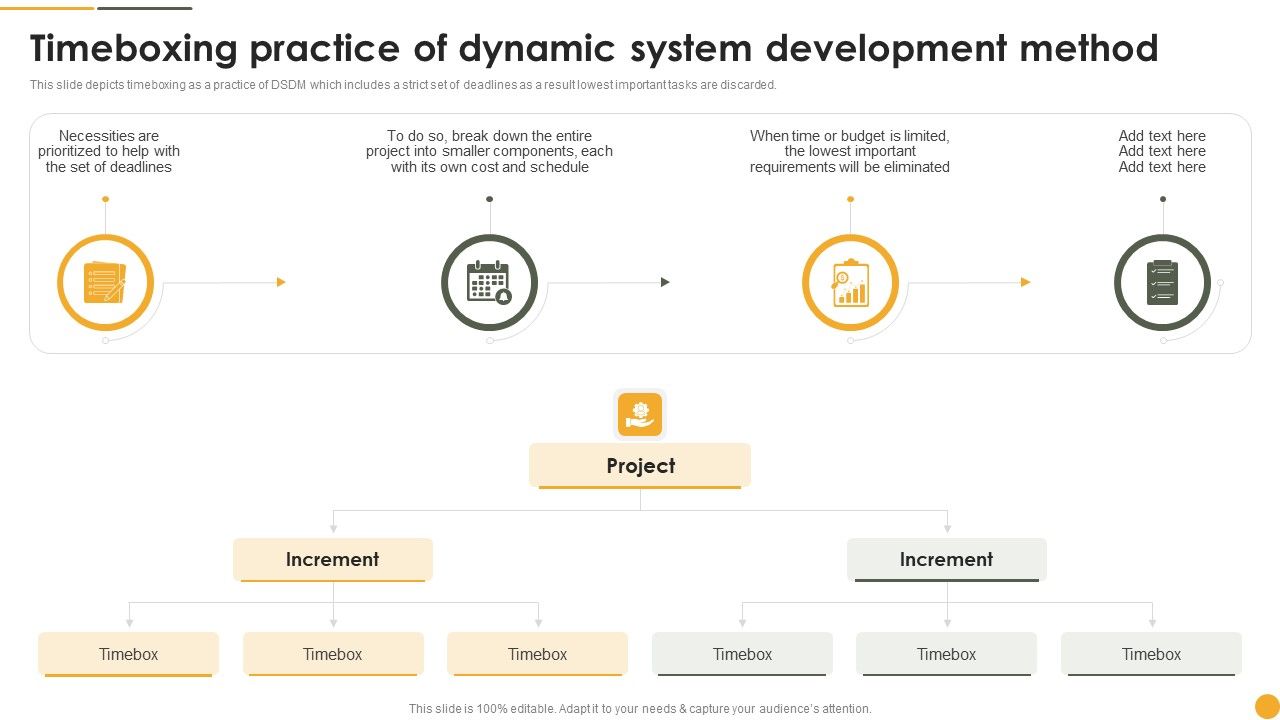
Task: Click the arrow after the budget requirements circle
Action: click(1026, 282)
